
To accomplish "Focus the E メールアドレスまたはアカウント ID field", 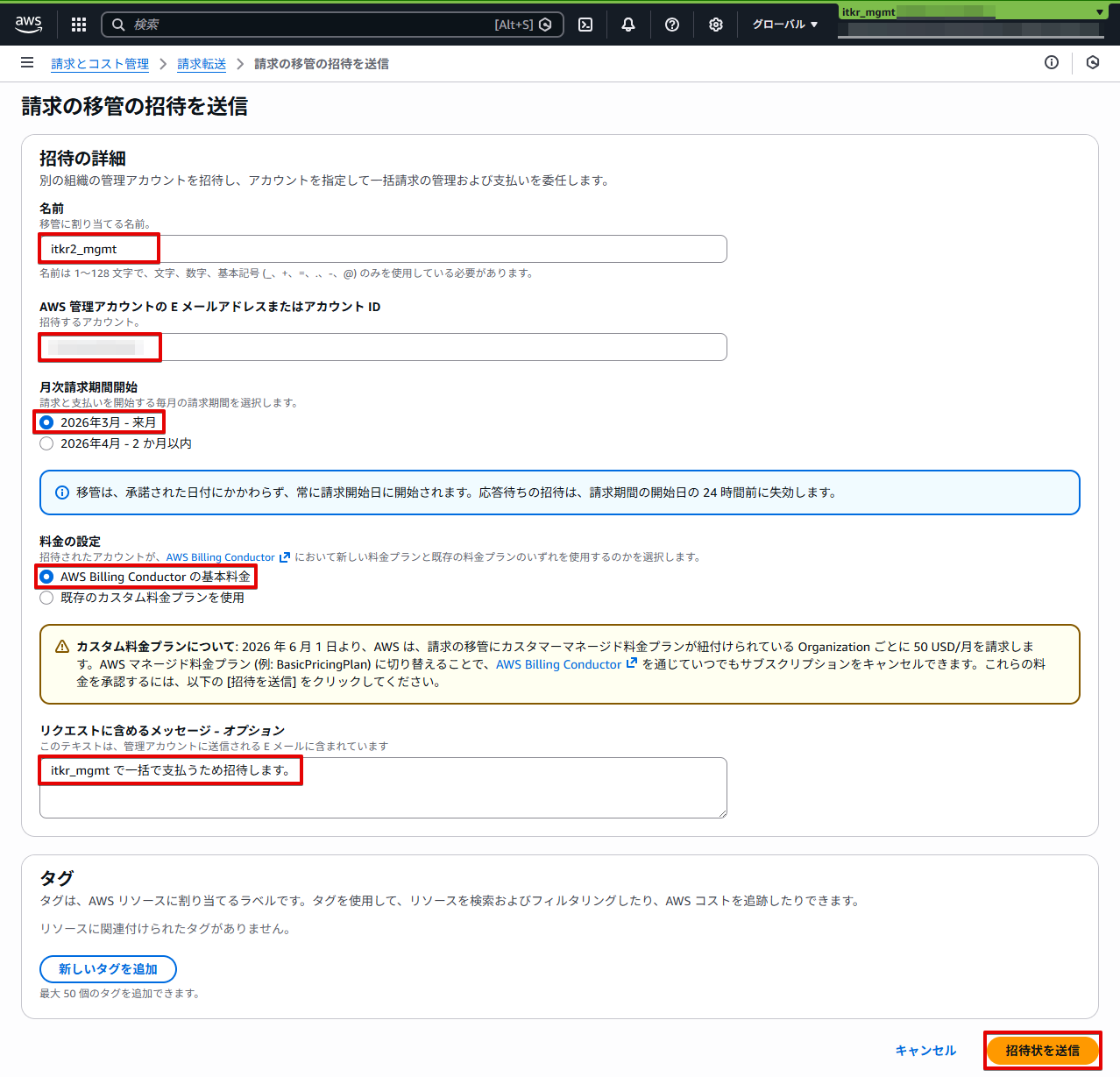I will 383,347.
